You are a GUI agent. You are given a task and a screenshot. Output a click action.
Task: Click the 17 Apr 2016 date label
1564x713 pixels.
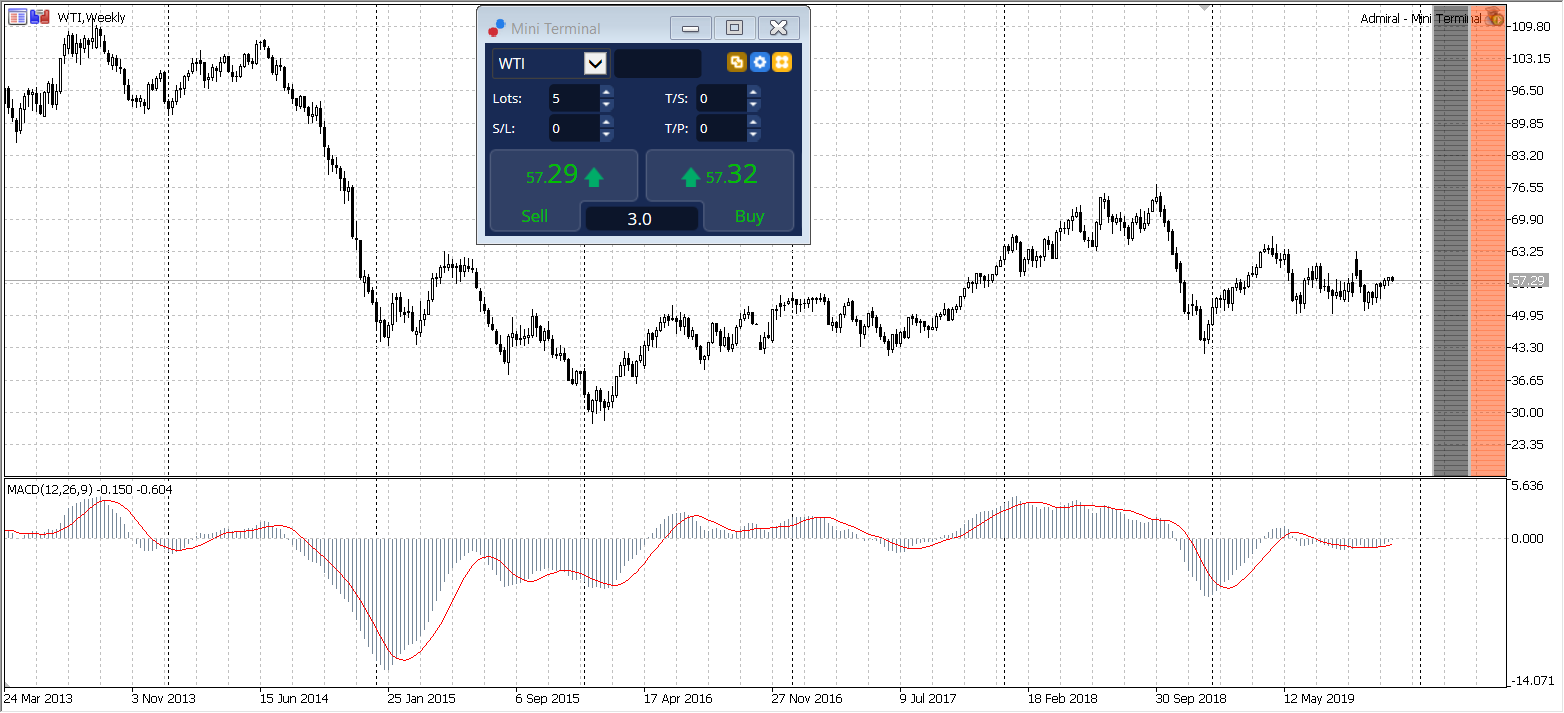(x=678, y=698)
